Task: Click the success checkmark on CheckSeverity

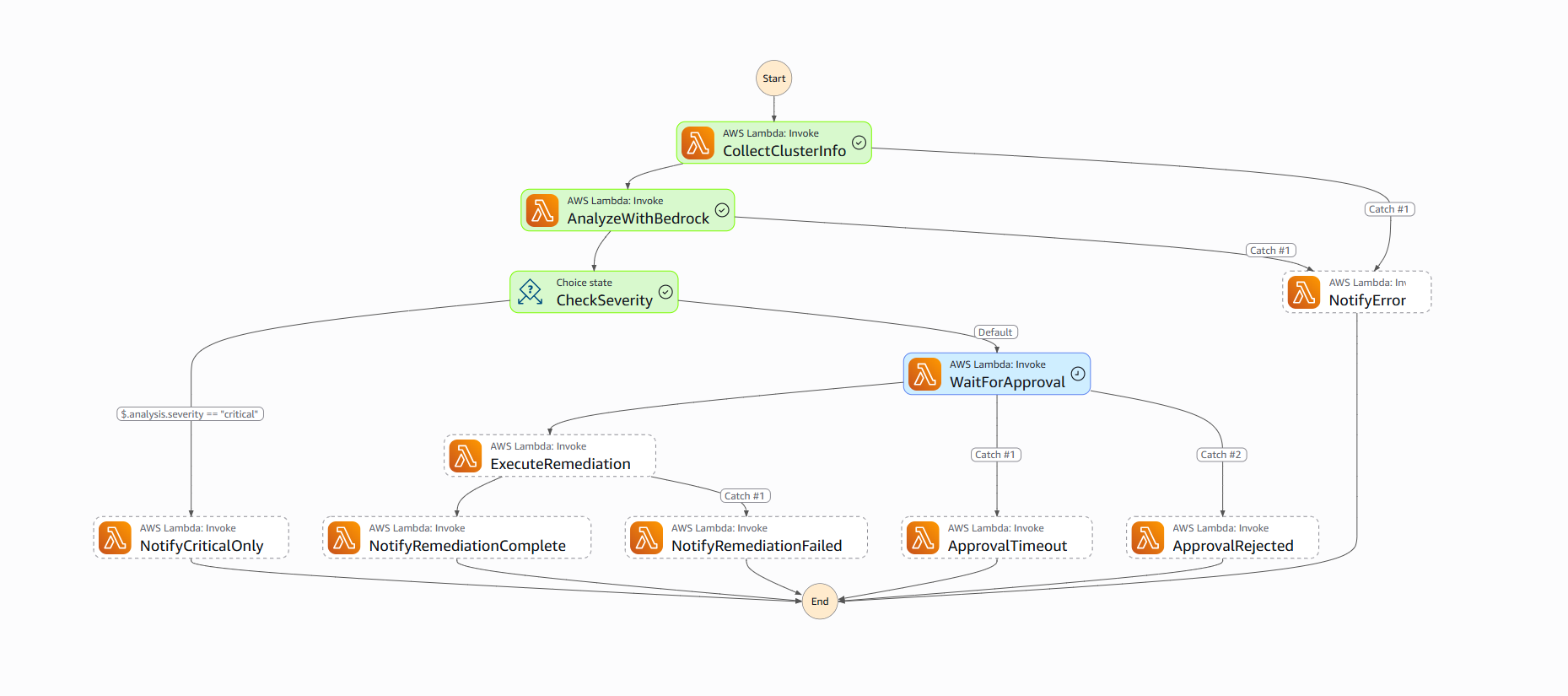Action: pos(665,292)
